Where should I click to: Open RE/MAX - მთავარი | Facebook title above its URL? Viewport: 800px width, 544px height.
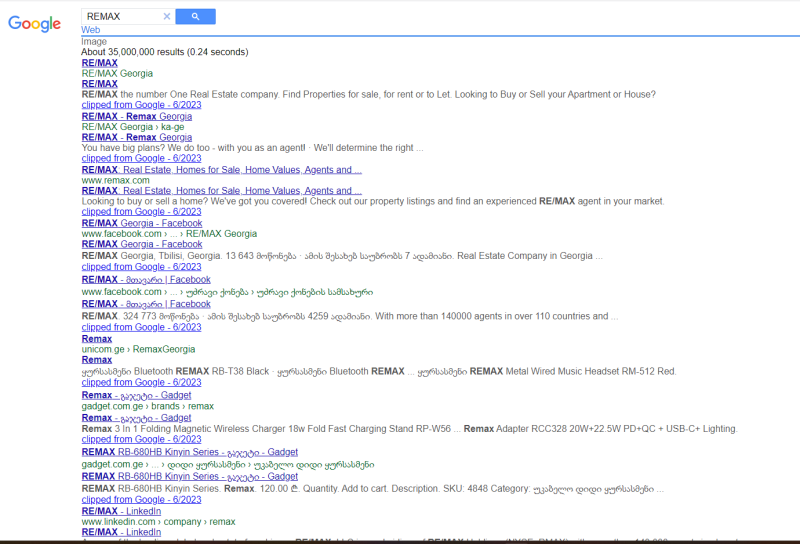[146, 281]
